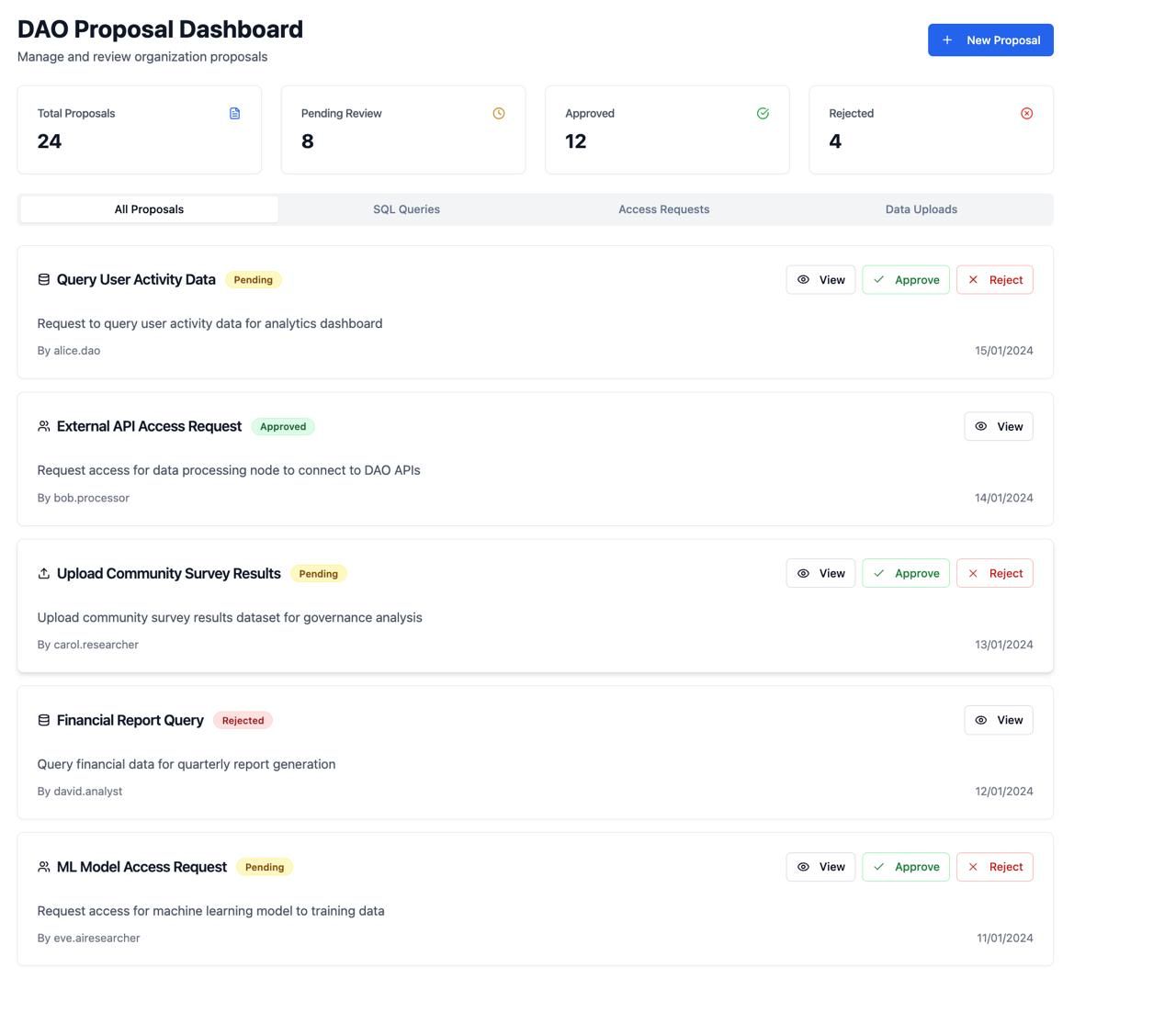Click the Total Proposals count 24
Screen dimensions: 1176x1023
click(50, 141)
